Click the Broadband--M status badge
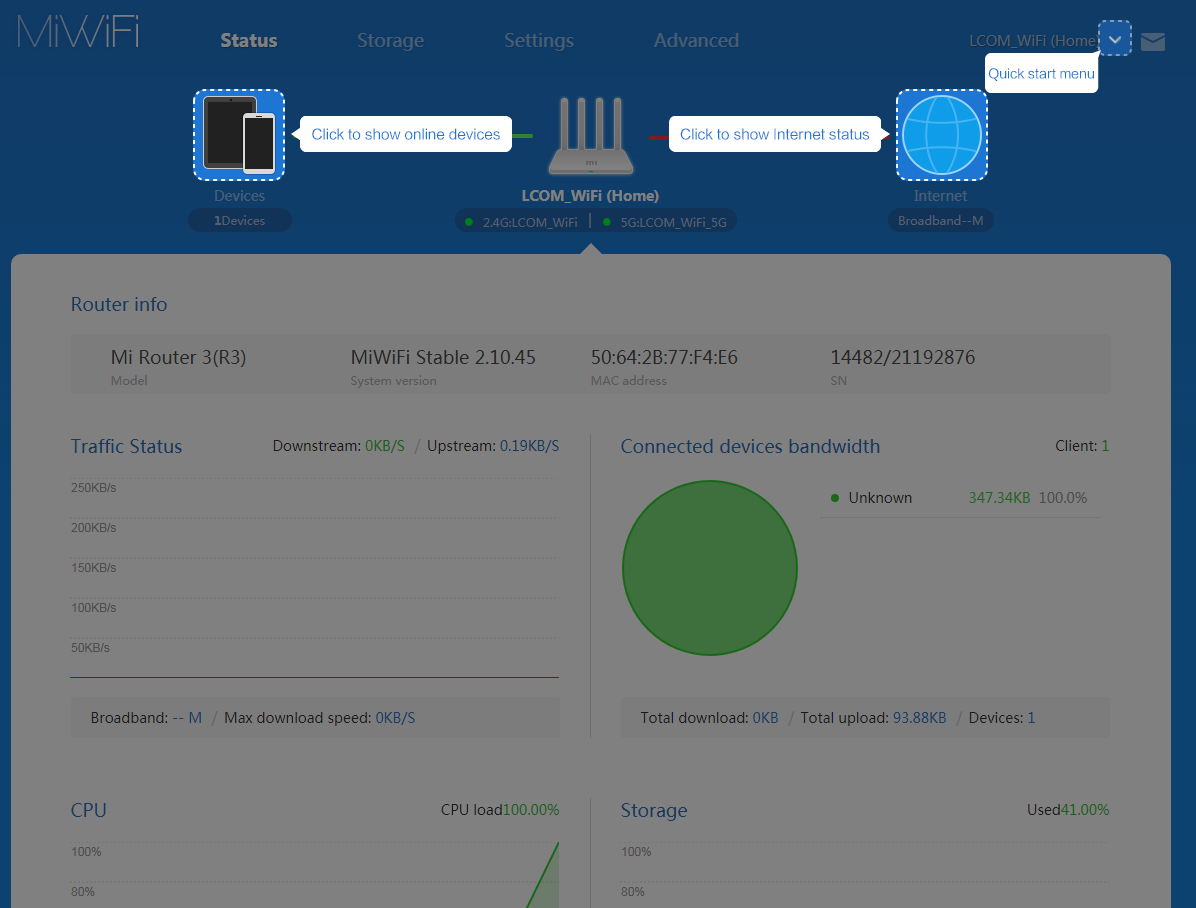1196x908 pixels. (940, 221)
